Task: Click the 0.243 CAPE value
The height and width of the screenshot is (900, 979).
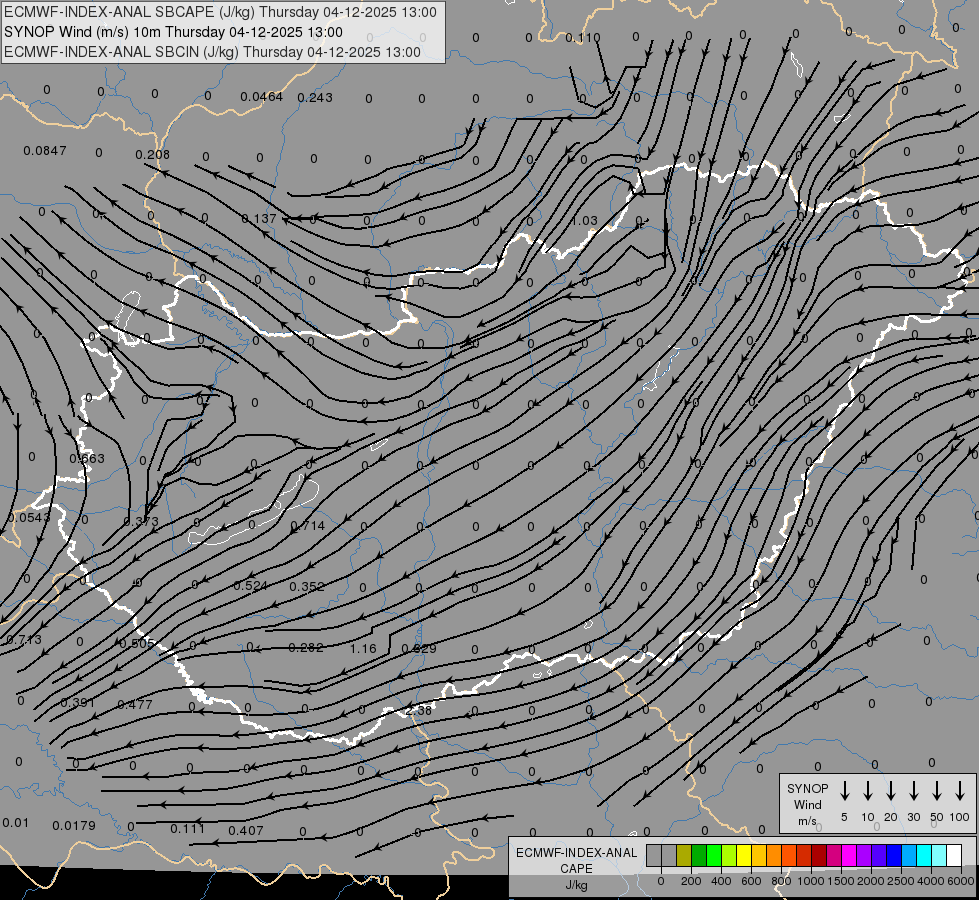Action: [x=315, y=97]
